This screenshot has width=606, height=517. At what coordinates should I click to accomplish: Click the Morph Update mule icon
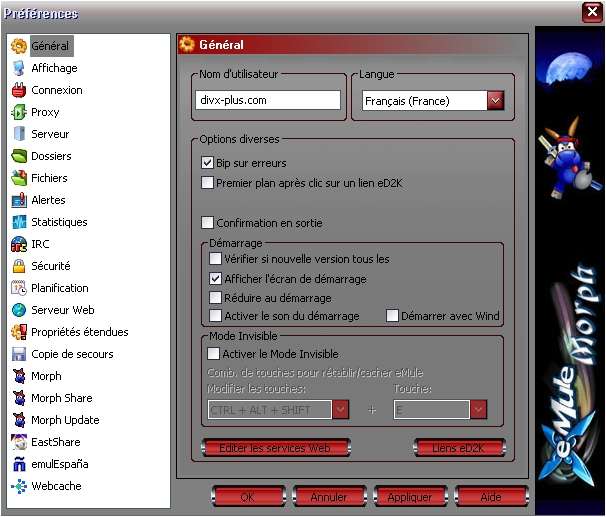(x=19, y=420)
